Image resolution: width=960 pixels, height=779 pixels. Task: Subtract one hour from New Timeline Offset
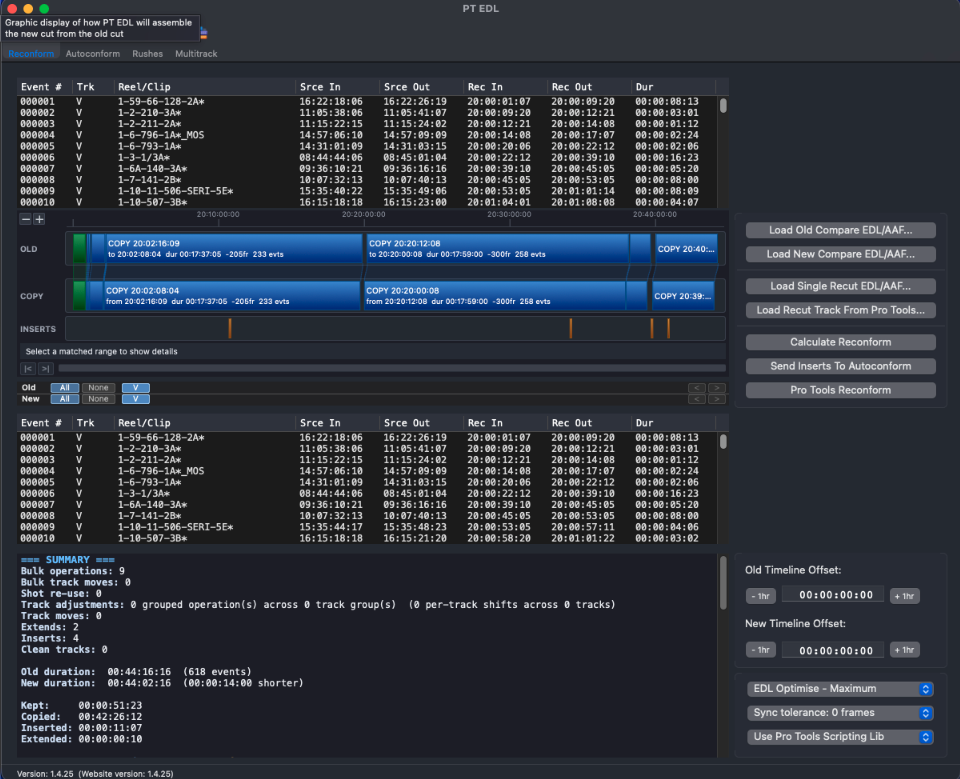[760, 650]
